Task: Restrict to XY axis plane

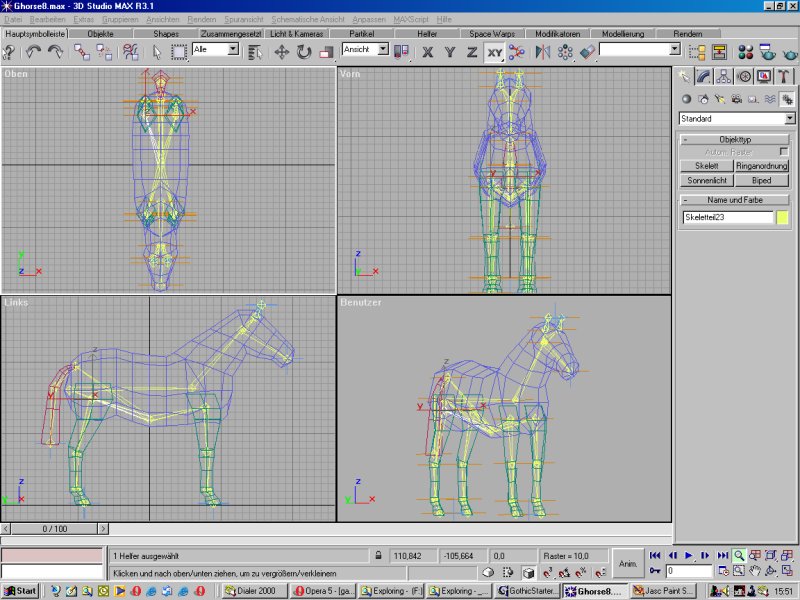Action: coord(494,51)
